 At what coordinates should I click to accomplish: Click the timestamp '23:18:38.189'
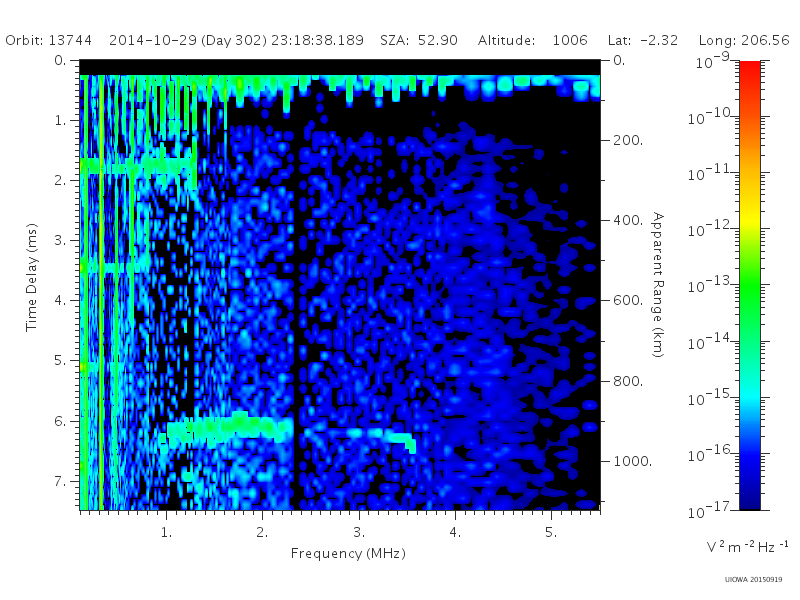point(317,40)
